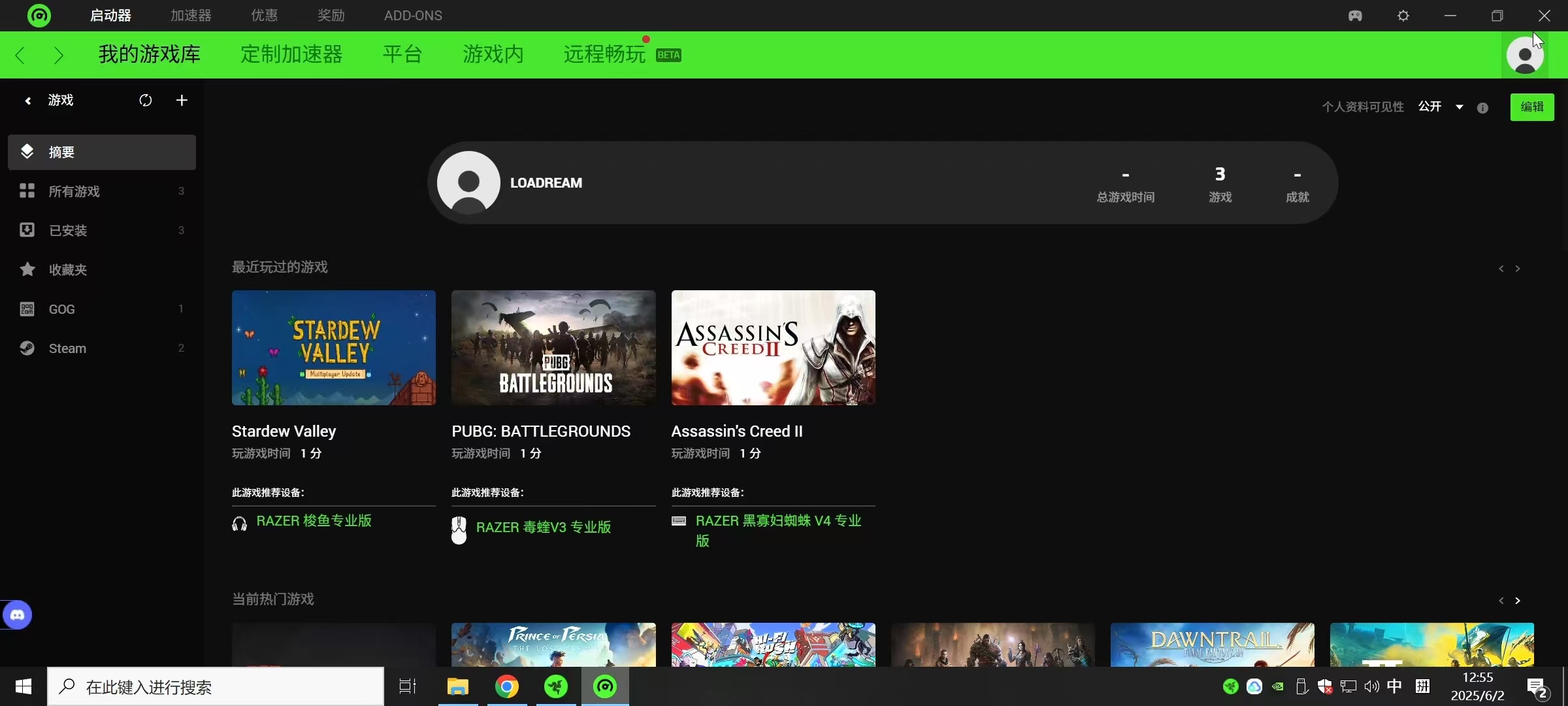Select 已安装 in the sidebar
The image size is (1568, 706).
click(x=102, y=231)
